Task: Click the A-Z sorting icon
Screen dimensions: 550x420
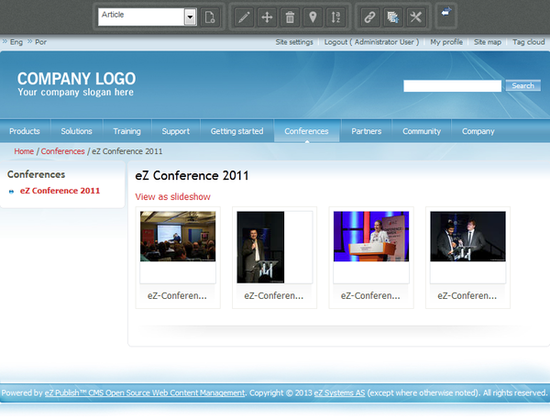Action: tap(336, 17)
